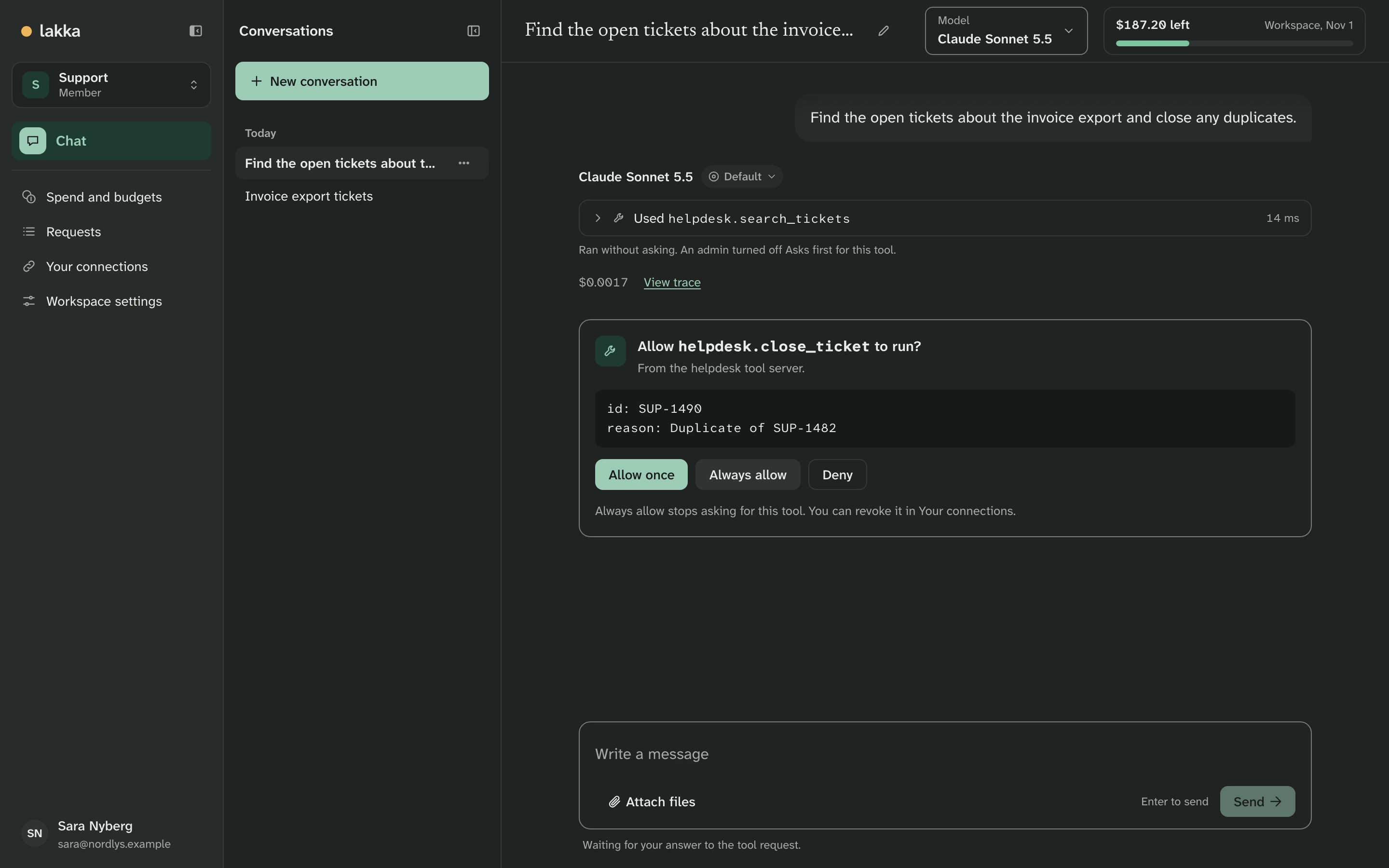Click the id: SUP-1490 parameter line

click(x=654, y=409)
